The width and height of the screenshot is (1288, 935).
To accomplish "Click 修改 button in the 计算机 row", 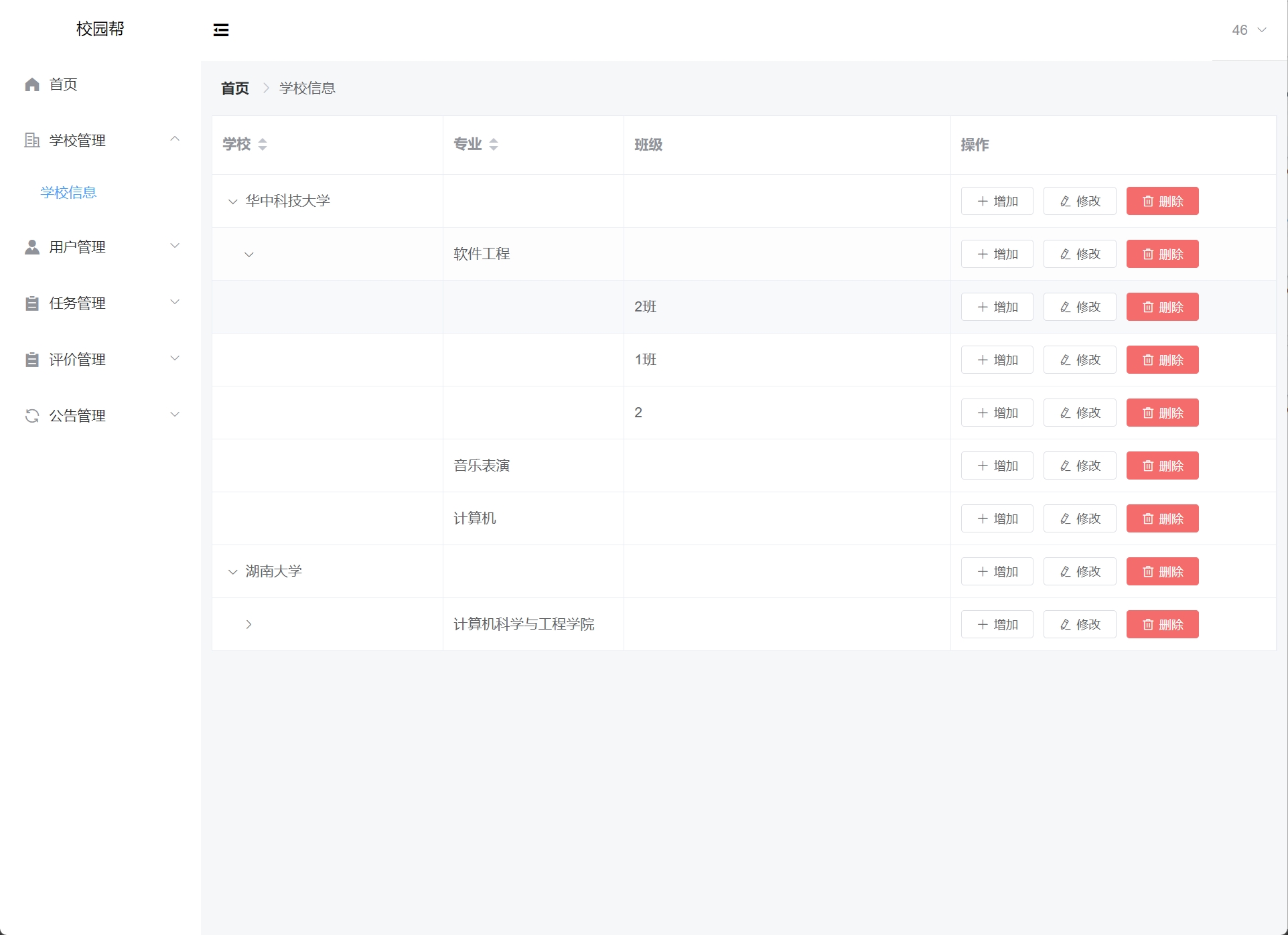I will coord(1080,518).
